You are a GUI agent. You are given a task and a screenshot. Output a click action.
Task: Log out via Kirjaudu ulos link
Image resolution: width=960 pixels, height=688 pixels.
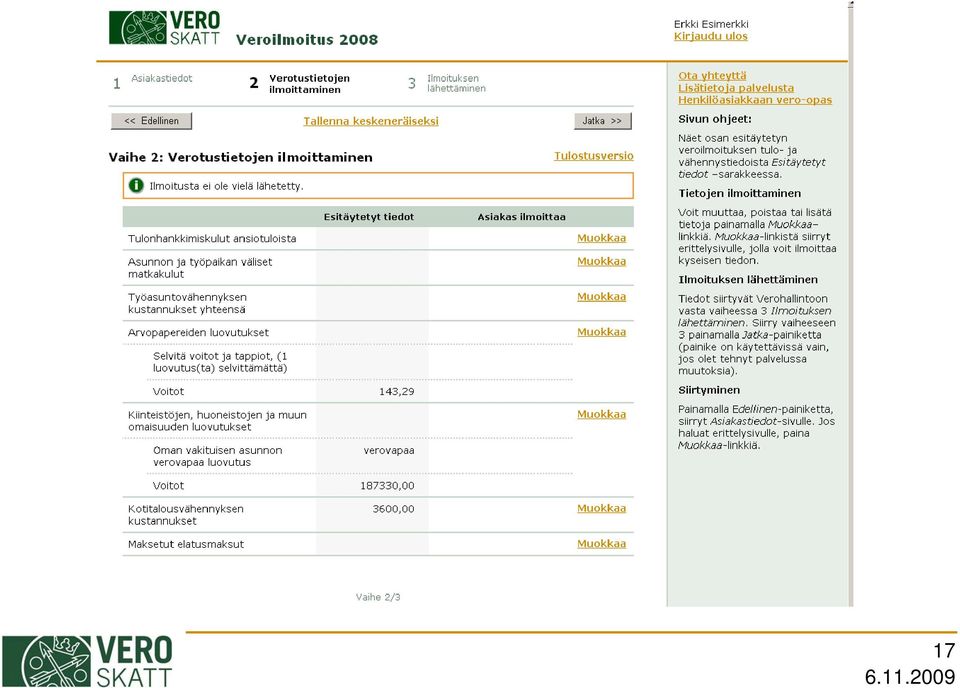[x=711, y=36]
